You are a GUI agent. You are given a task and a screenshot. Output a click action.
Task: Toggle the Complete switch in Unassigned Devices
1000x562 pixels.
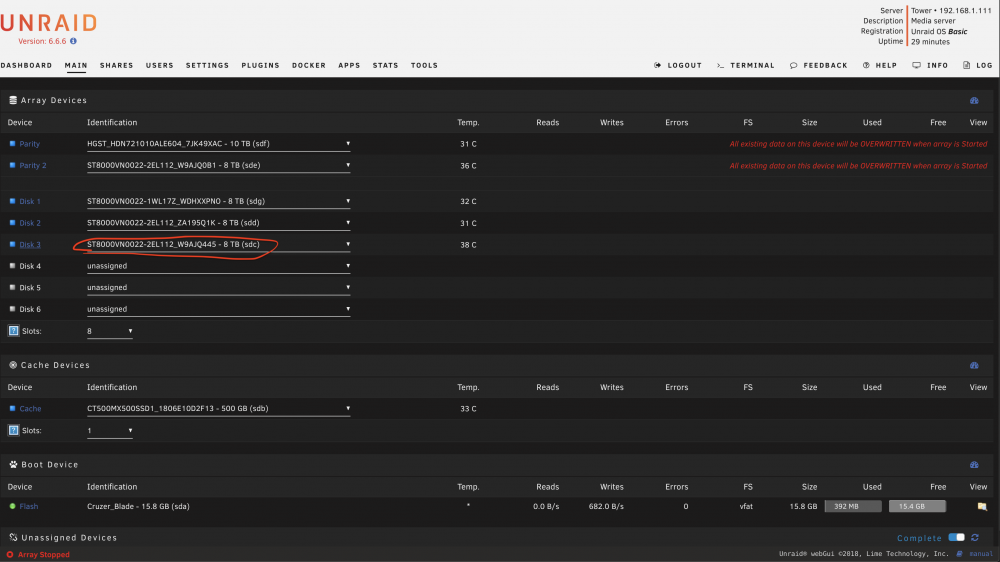pyautogui.click(x=956, y=537)
